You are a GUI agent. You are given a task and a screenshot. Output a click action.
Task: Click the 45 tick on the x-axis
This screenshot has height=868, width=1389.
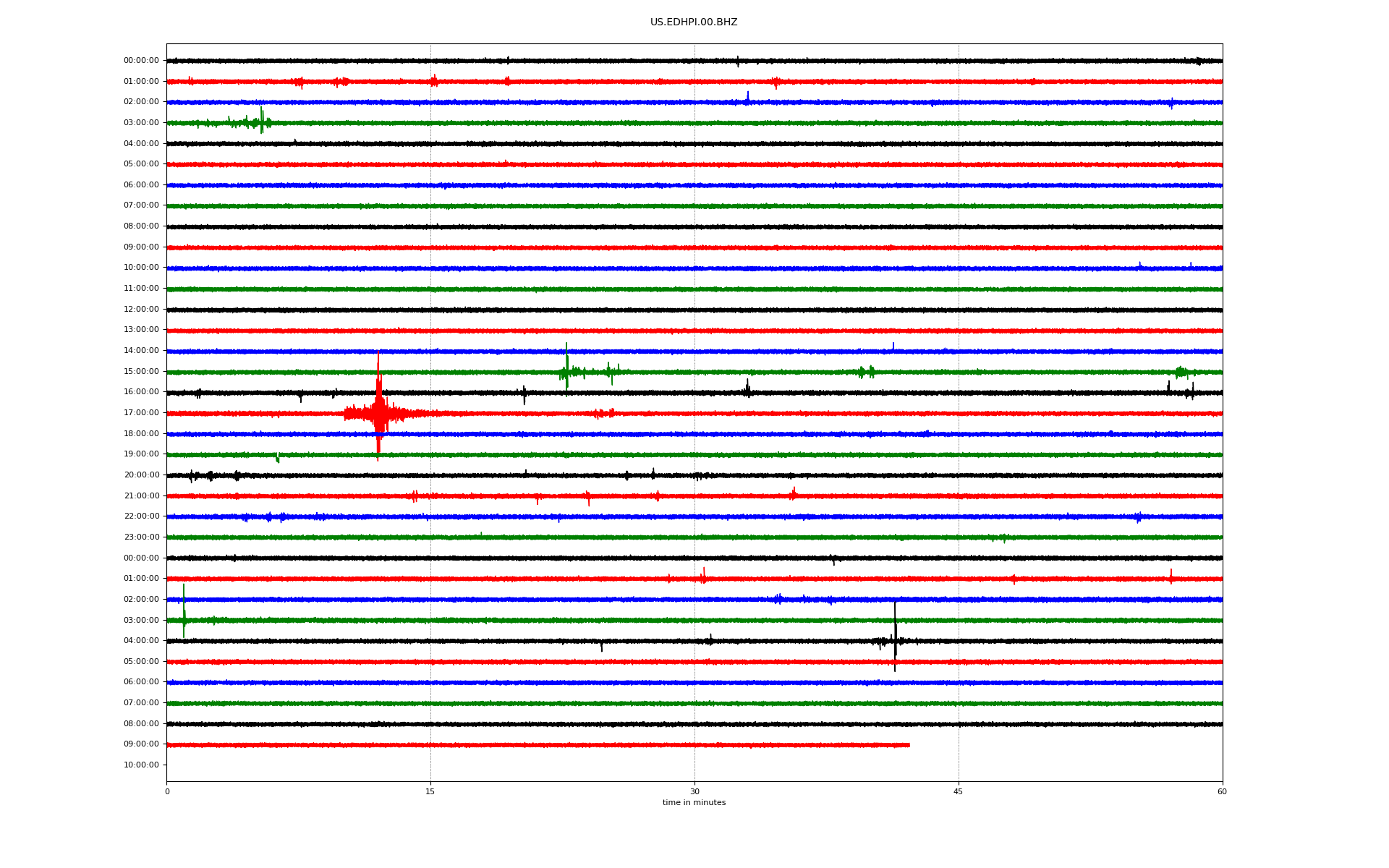point(959,791)
